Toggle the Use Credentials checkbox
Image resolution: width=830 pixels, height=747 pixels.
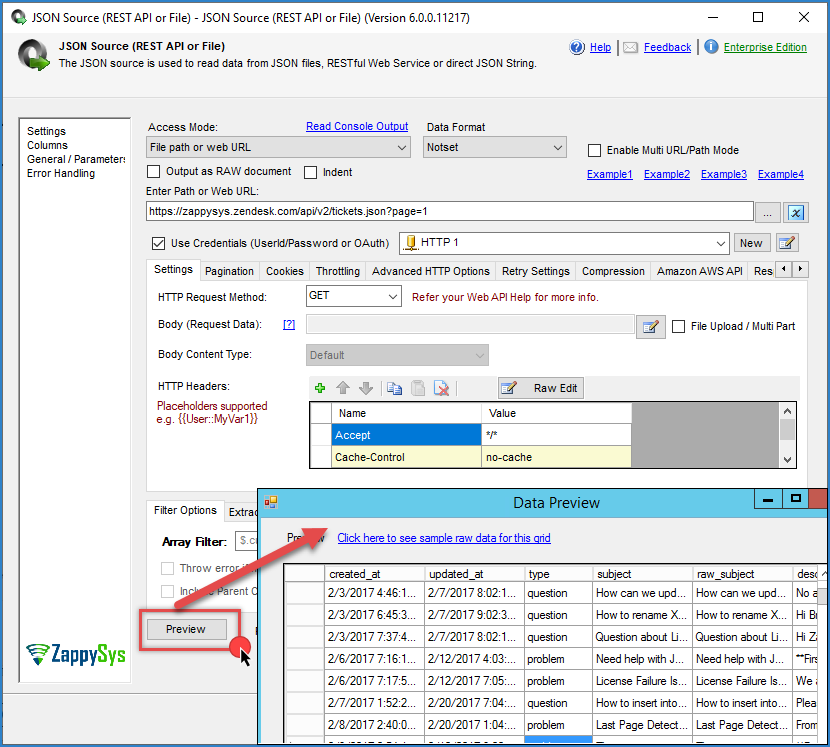click(158, 243)
